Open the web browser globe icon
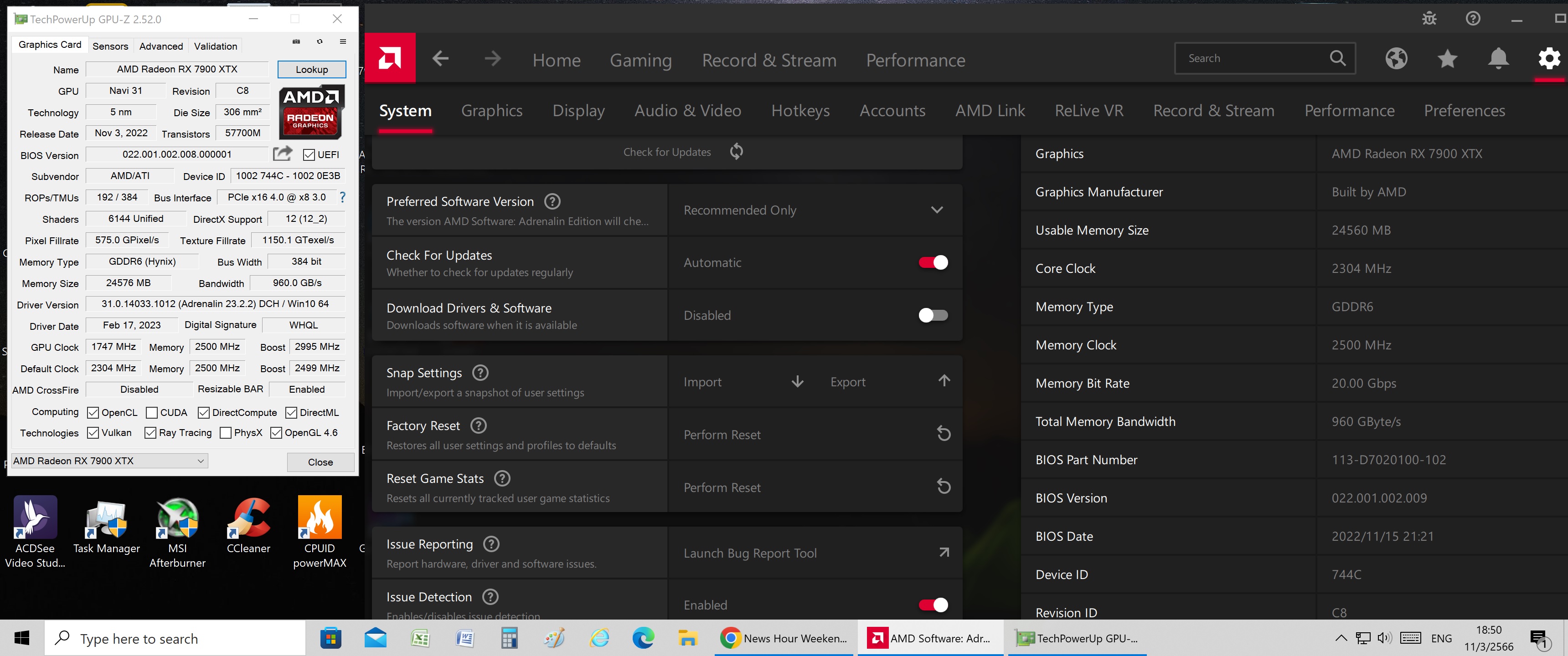 (1396, 58)
